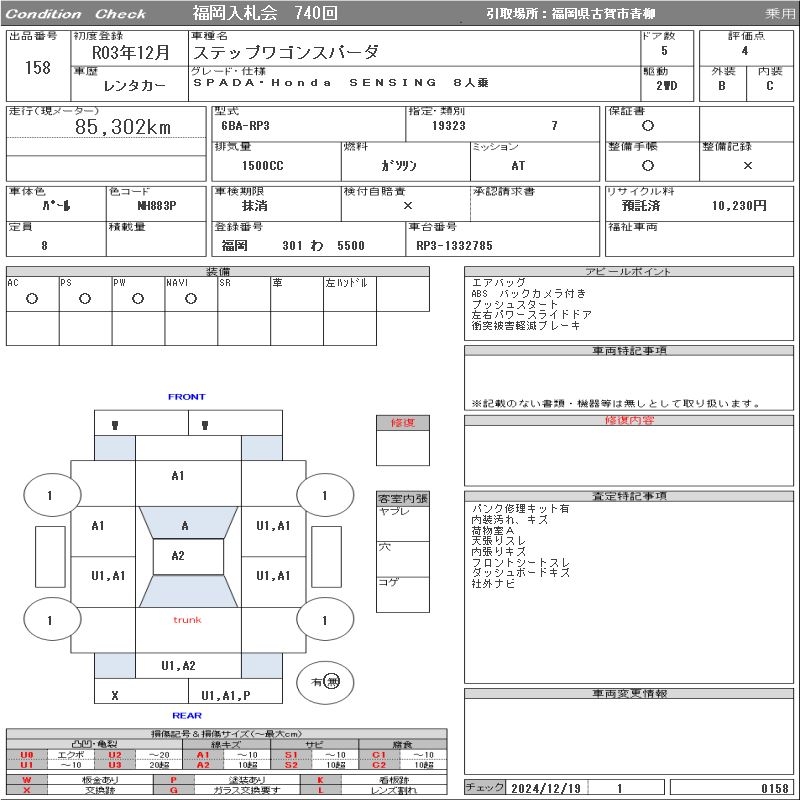Click appeal point エアバッグ
This screenshot has height=800, width=800.
coord(498,282)
